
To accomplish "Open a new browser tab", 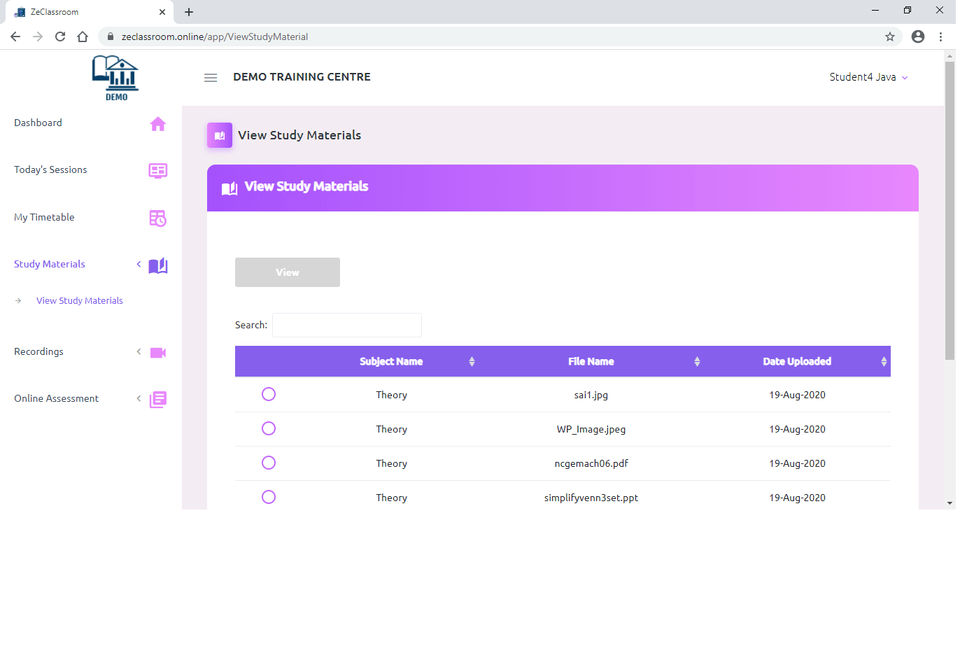I will (189, 12).
